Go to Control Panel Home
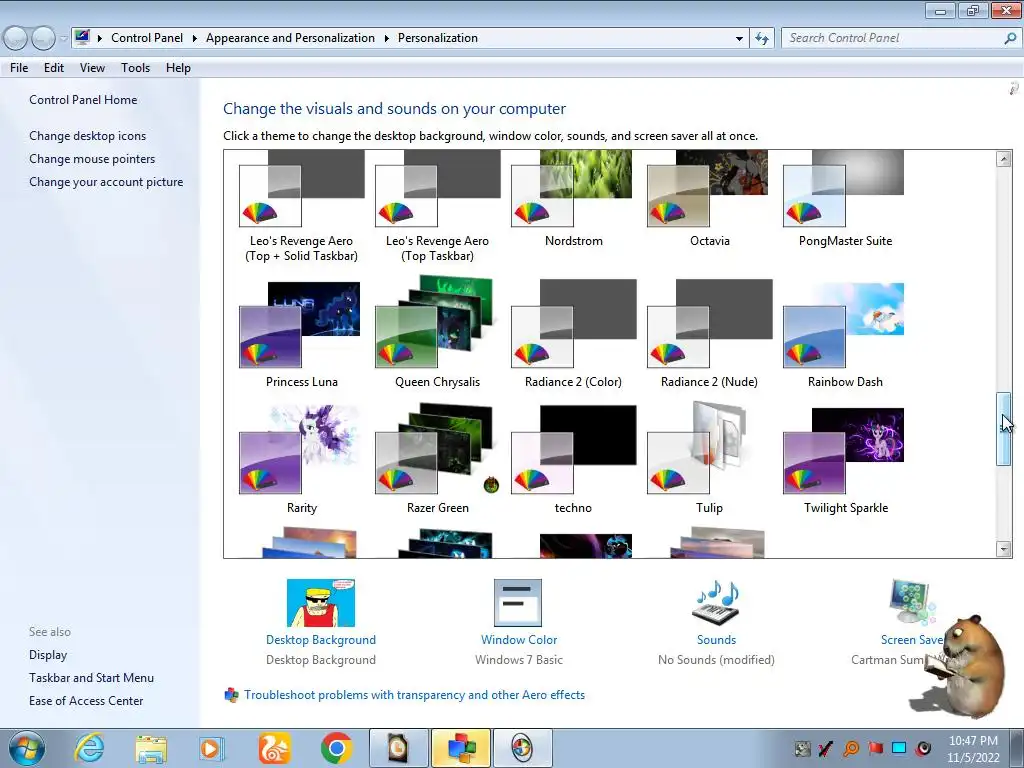 click(83, 100)
